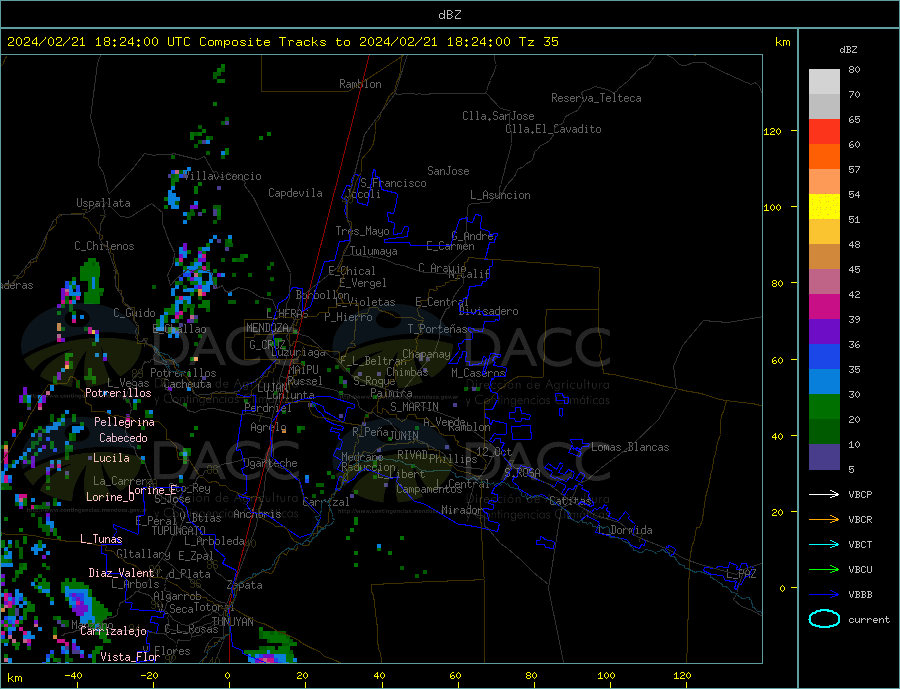
Task: Click the TUPUNGATO town label
Action: click(x=179, y=531)
